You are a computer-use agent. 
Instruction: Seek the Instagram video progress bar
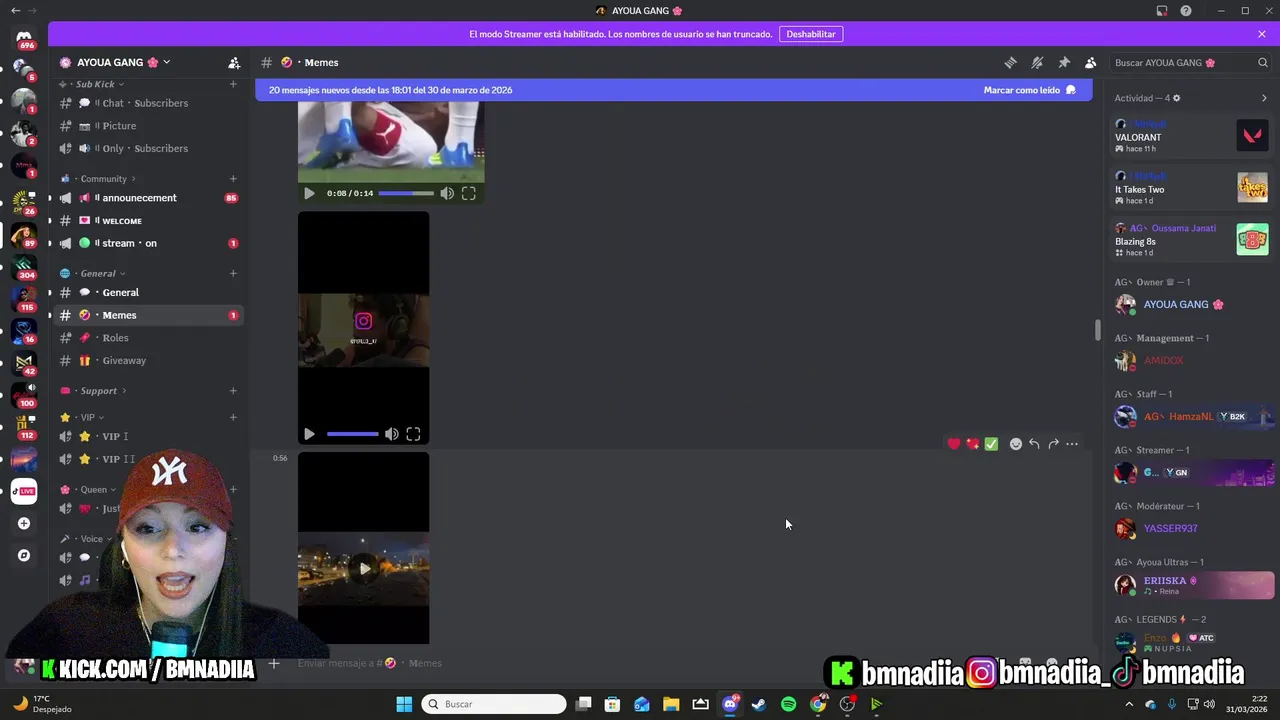[x=352, y=434]
